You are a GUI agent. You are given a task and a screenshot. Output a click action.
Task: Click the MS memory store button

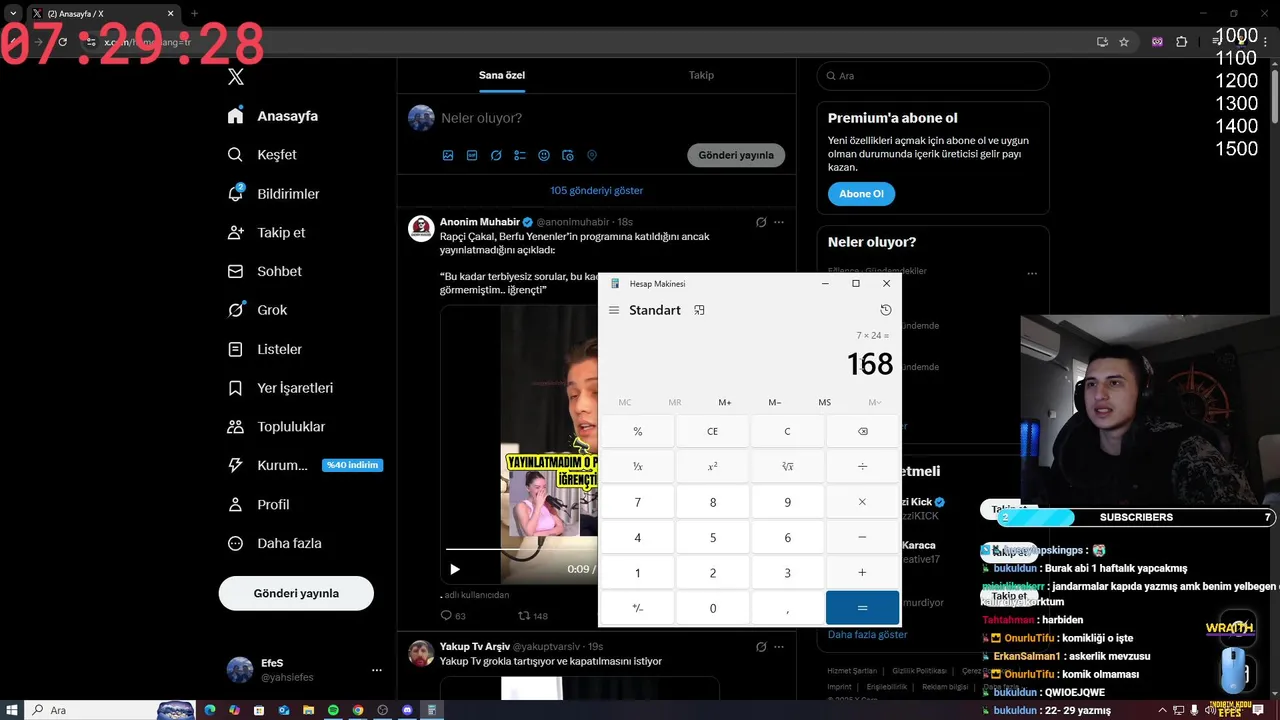tap(825, 402)
